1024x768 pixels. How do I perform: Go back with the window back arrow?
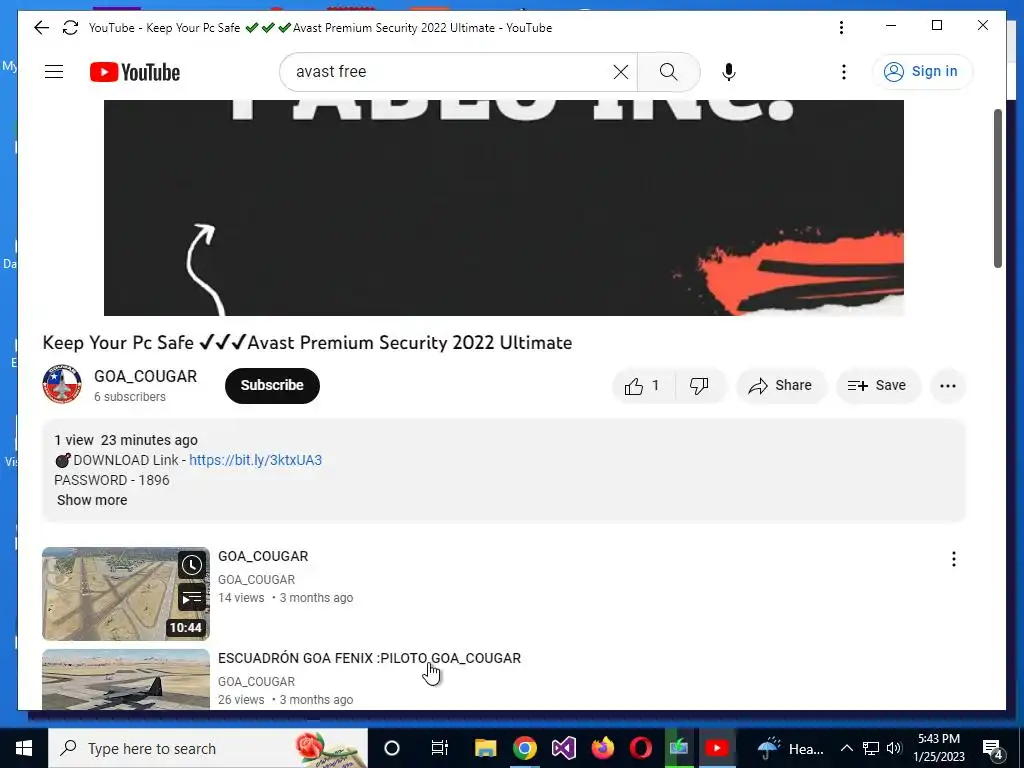pyautogui.click(x=41, y=27)
